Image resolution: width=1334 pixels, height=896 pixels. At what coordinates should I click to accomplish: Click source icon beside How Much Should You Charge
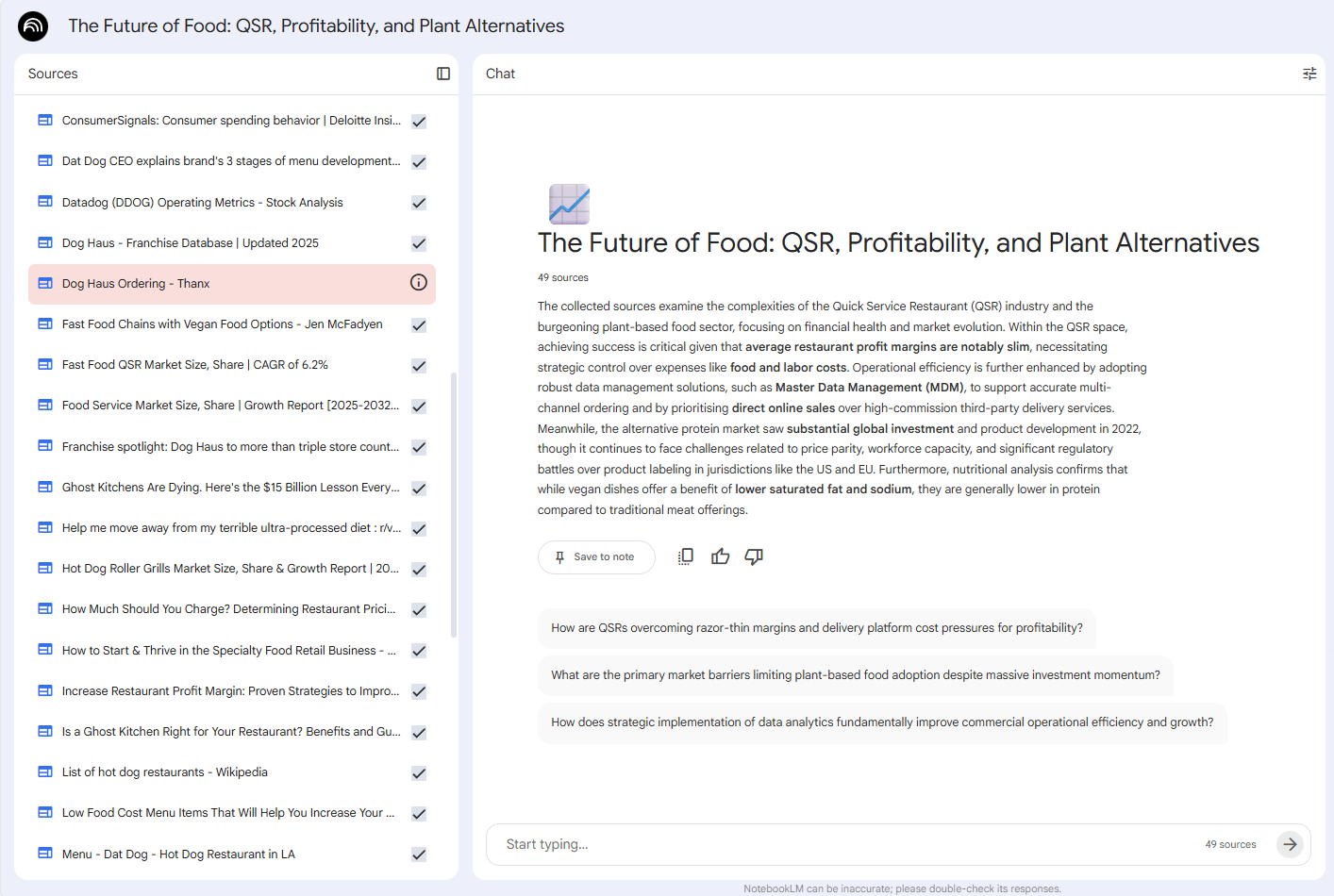pos(45,608)
